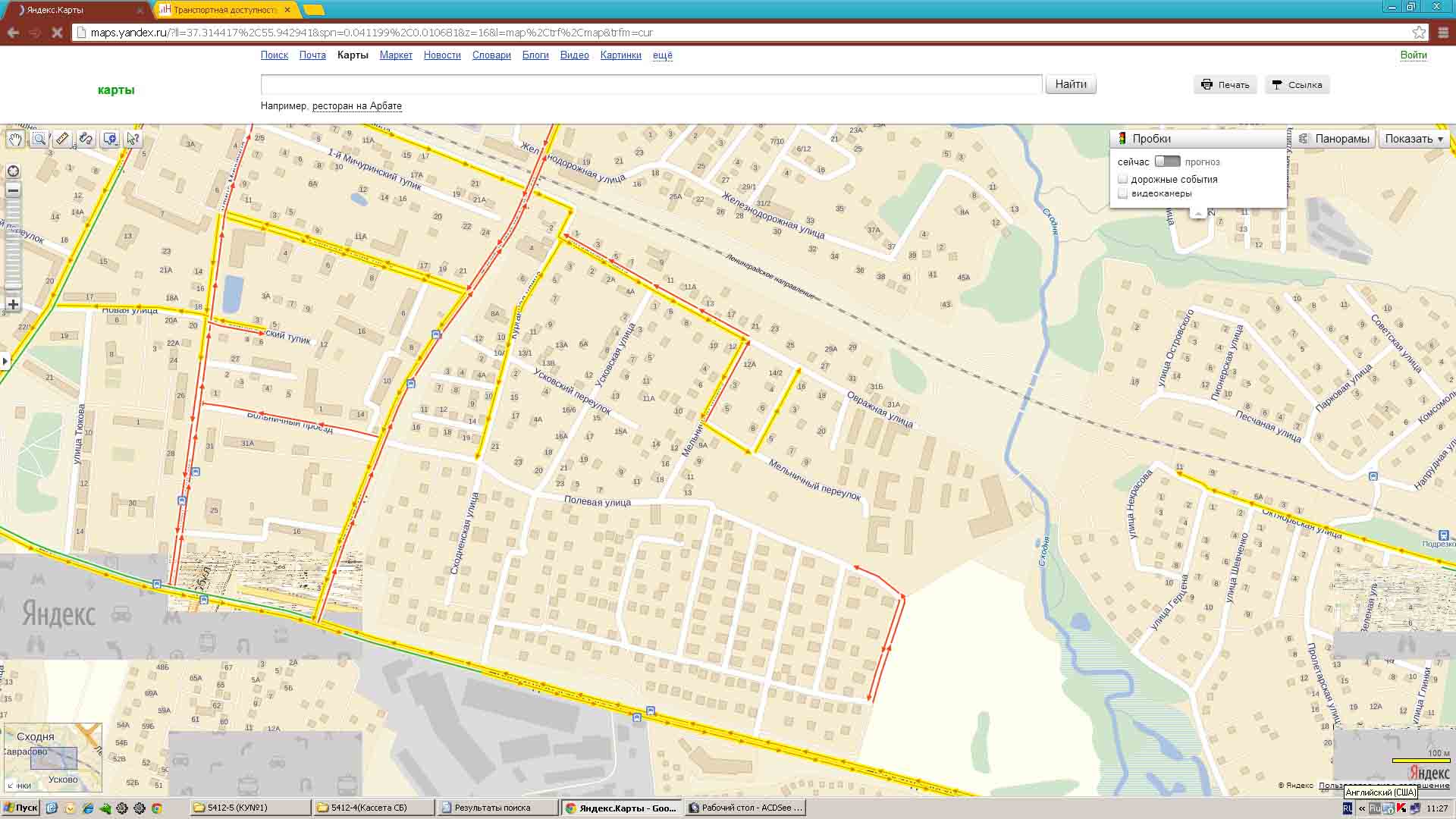Zoom in with the plus button
1456x819 pixels.
tap(13, 305)
